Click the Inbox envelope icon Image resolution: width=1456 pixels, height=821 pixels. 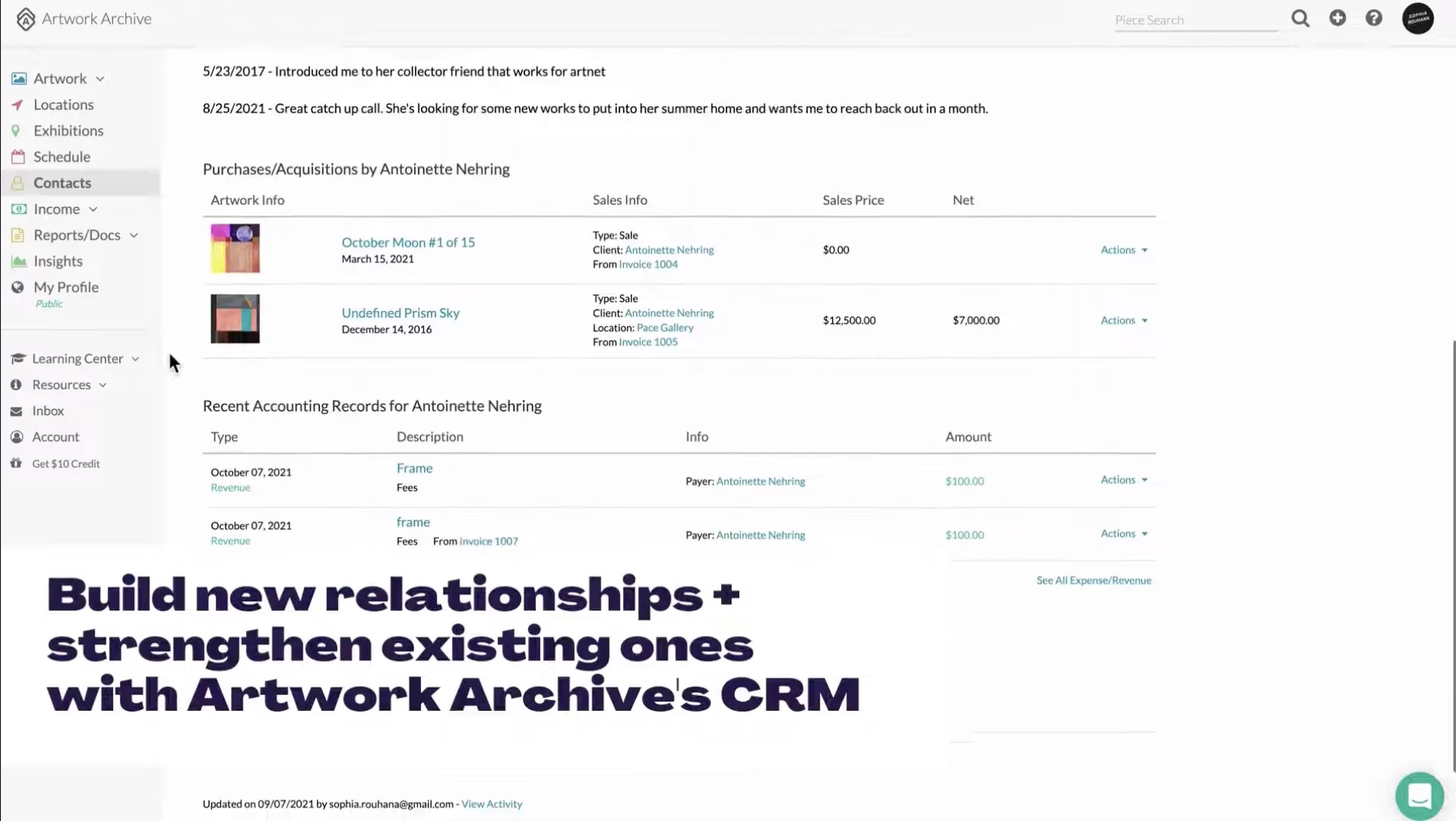point(16,411)
